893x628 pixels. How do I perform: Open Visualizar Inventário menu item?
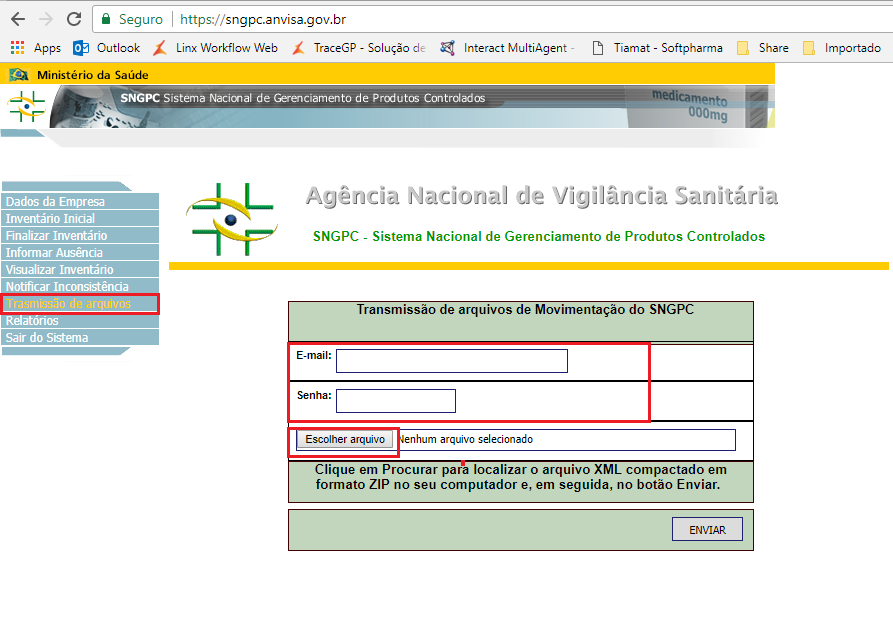(x=80, y=270)
